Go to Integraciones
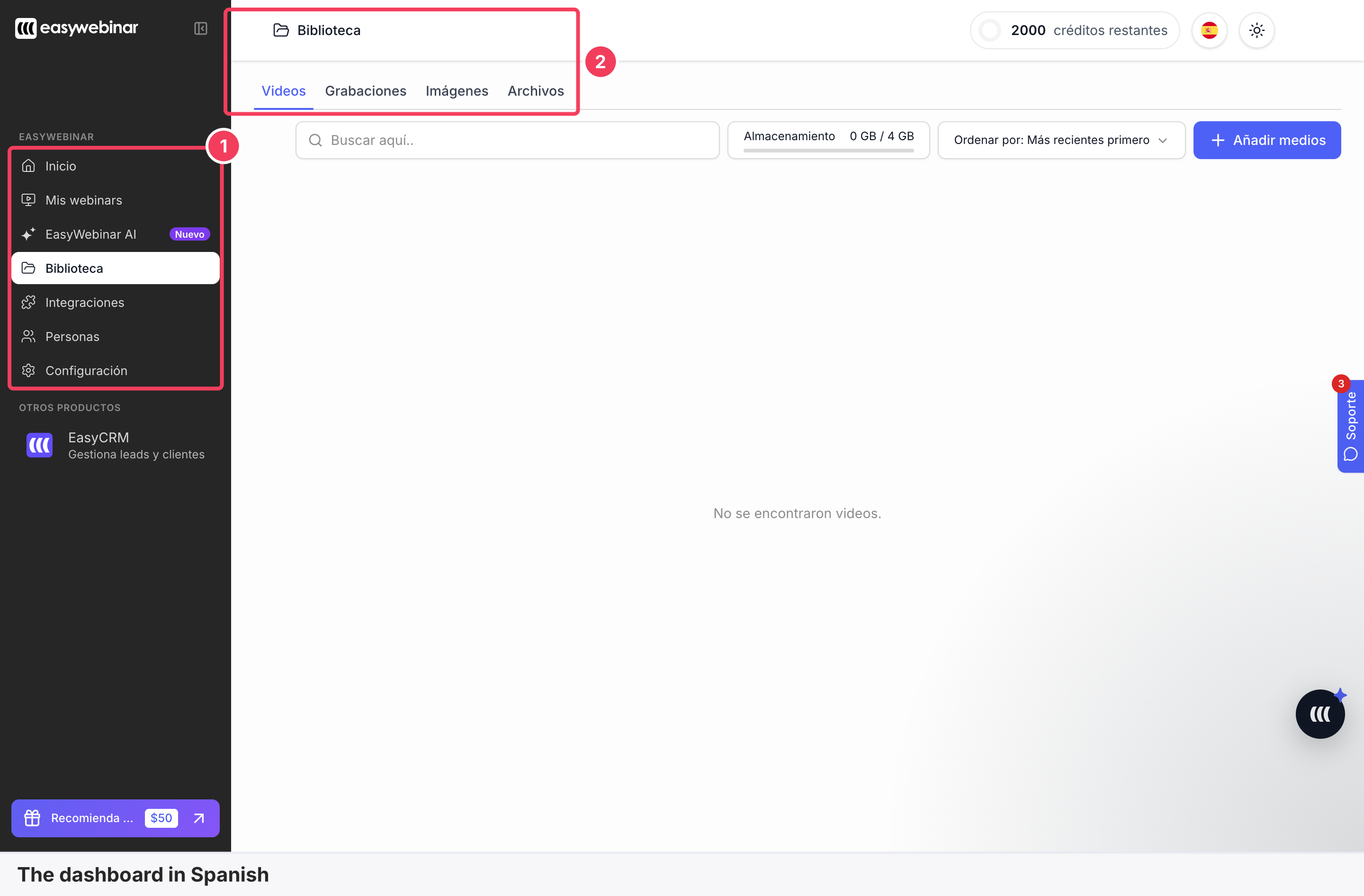The width and height of the screenshot is (1364, 896). [x=115, y=303]
